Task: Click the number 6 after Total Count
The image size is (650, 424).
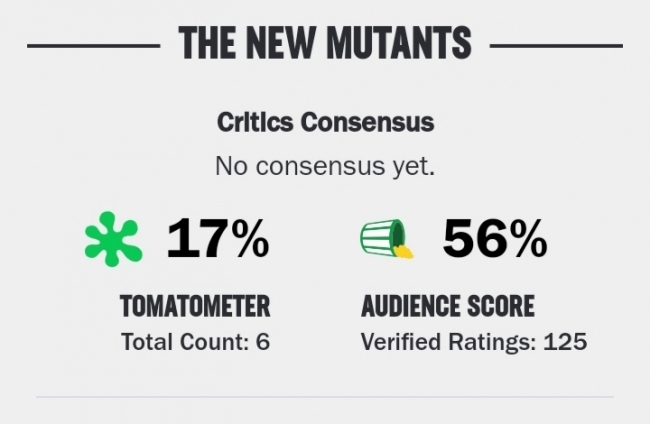Action: pos(263,342)
